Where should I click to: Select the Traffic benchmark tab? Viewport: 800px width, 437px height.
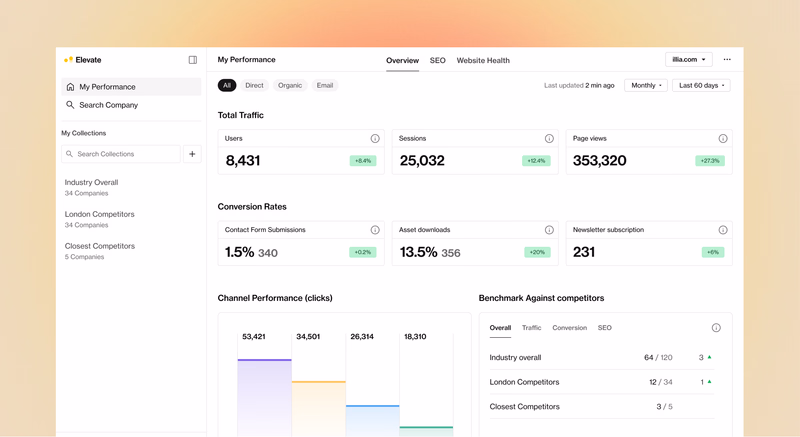tap(531, 328)
